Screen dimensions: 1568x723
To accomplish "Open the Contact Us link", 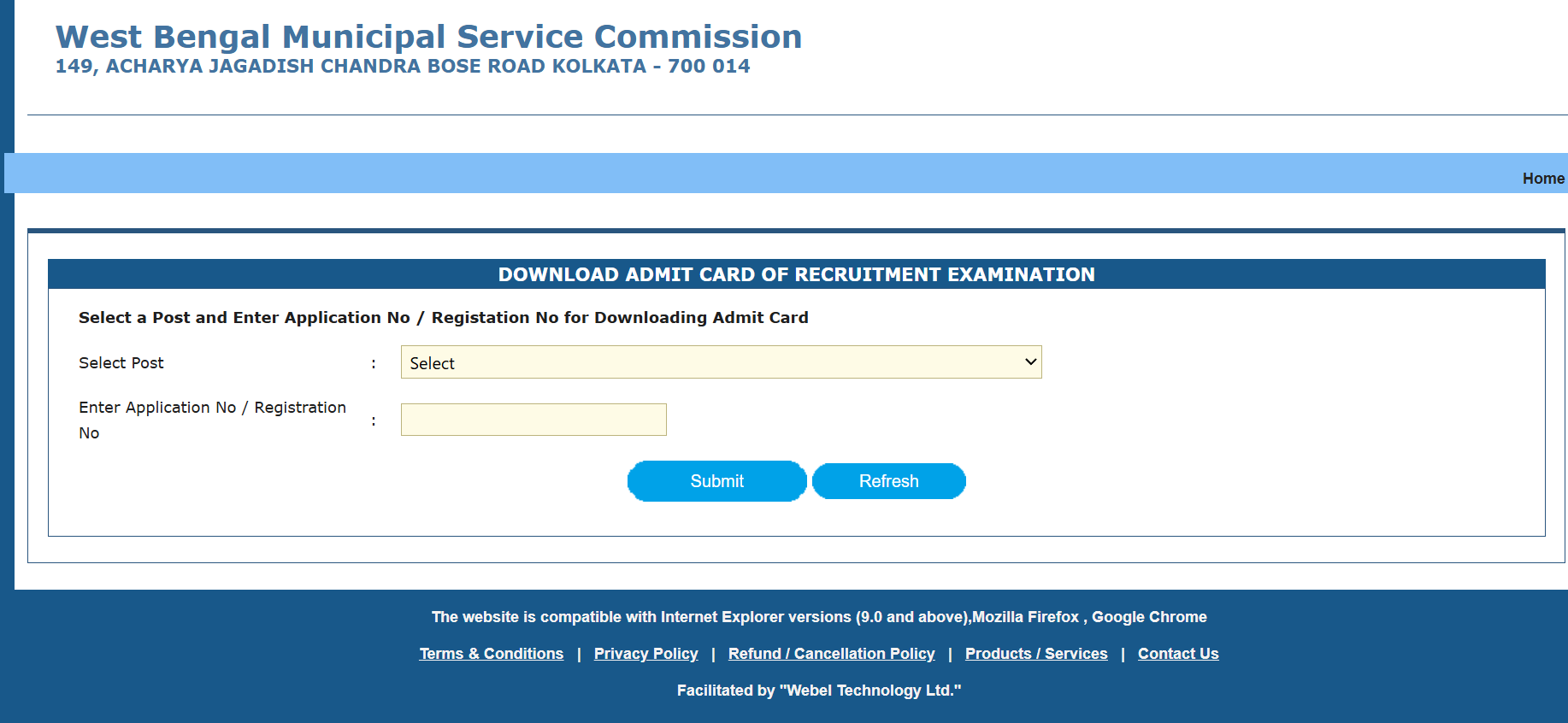I will (x=1178, y=653).
